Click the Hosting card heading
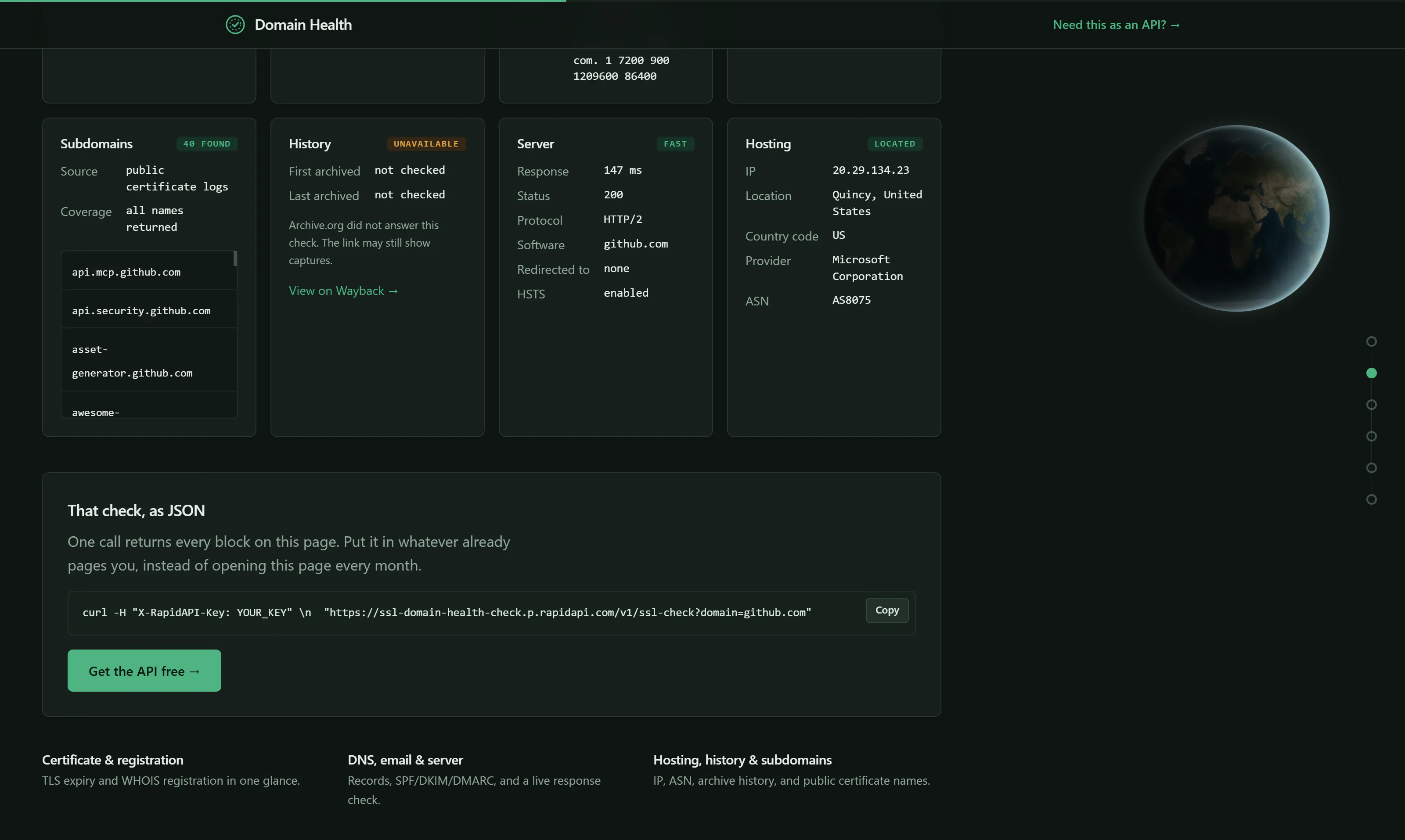 click(768, 144)
